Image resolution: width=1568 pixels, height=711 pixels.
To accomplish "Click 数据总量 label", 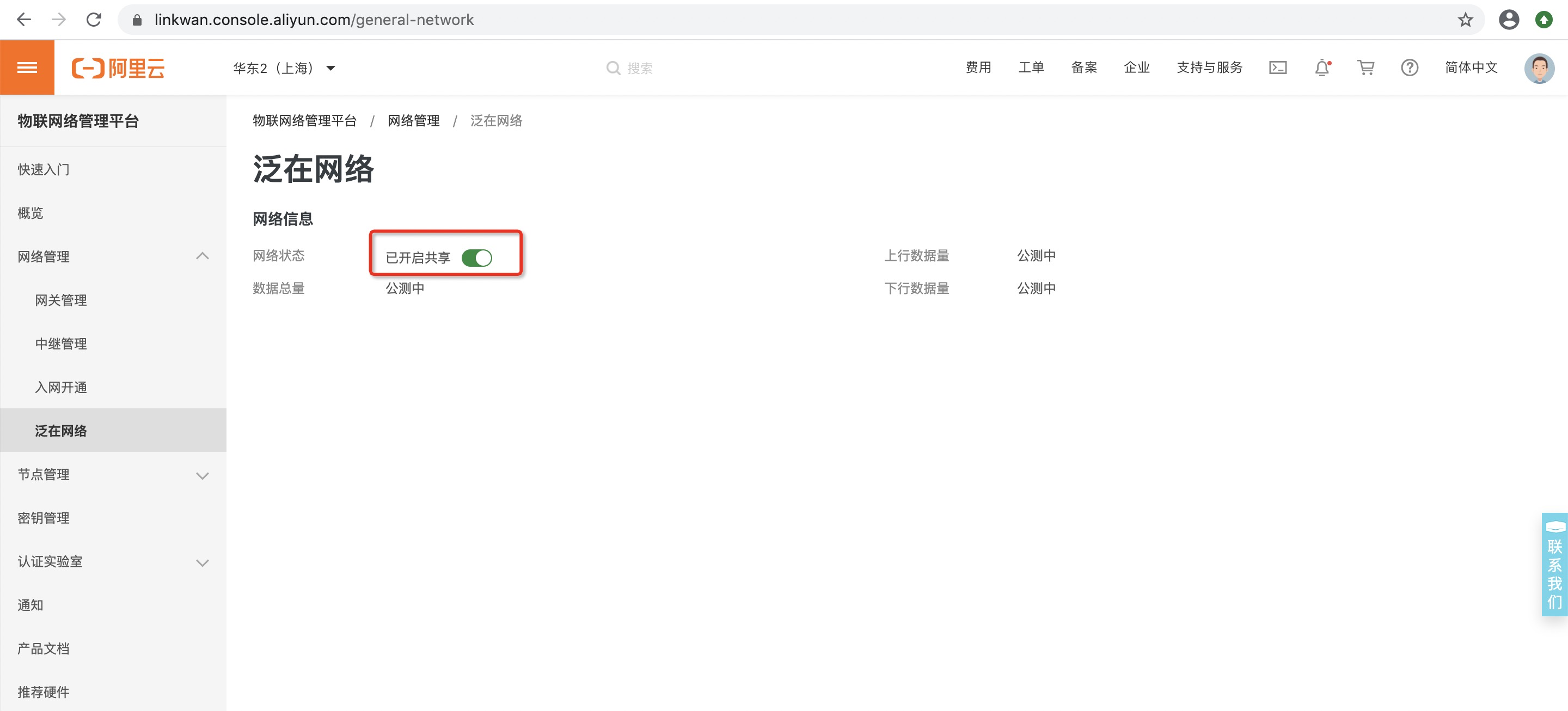I will [x=279, y=289].
